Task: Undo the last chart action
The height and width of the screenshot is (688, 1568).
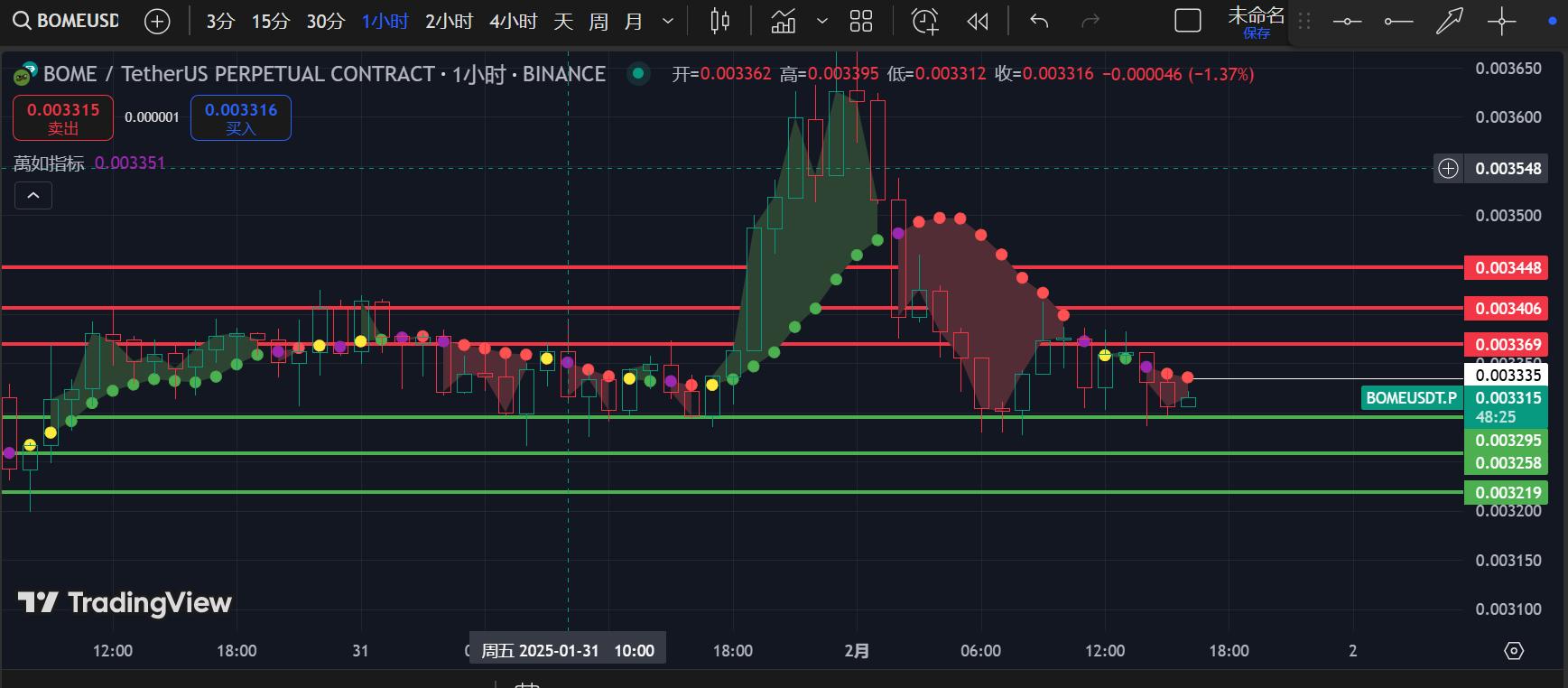Action: (x=1039, y=21)
